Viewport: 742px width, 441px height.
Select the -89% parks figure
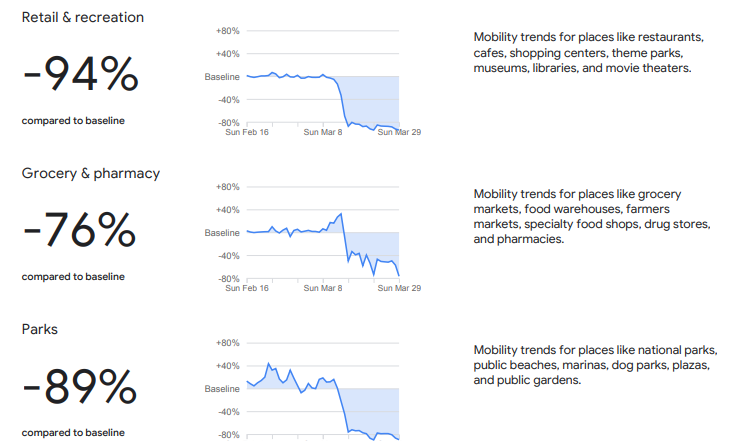80,387
